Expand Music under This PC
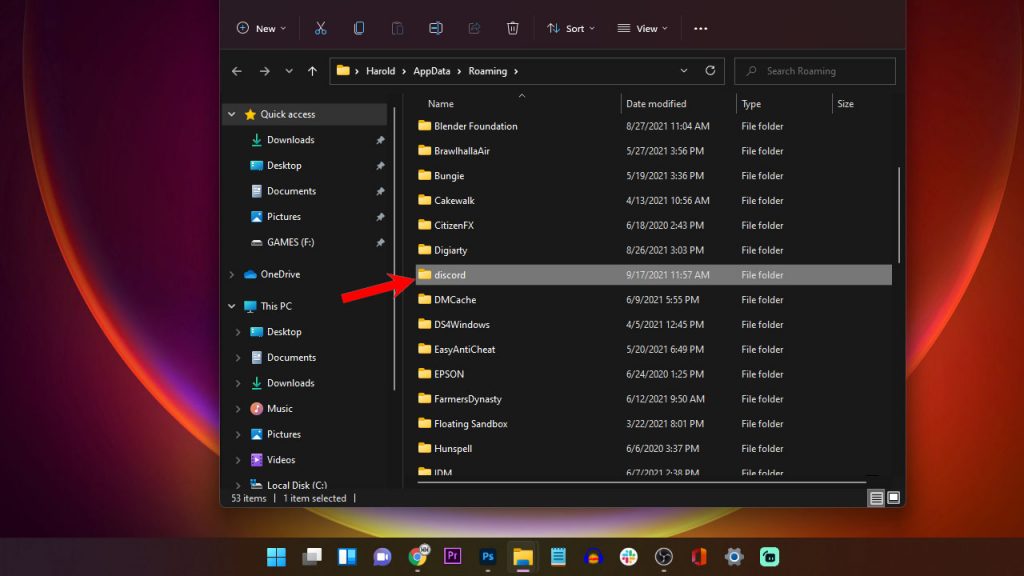 pos(238,409)
